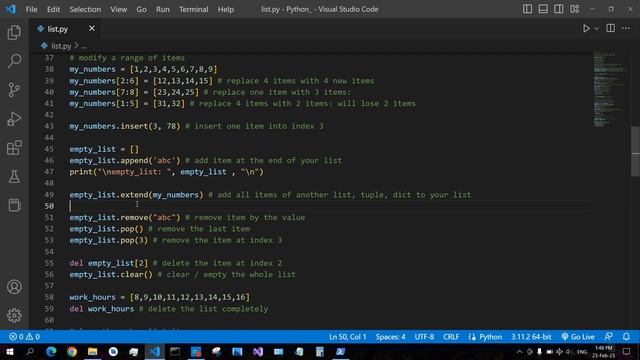
Task: Open the feedback icon in status bar
Action: 608,337
